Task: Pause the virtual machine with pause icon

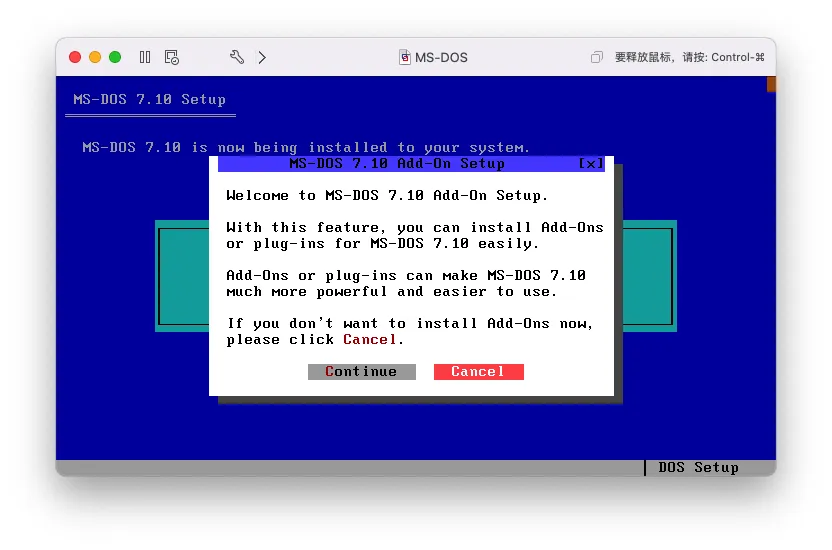Action: point(145,57)
